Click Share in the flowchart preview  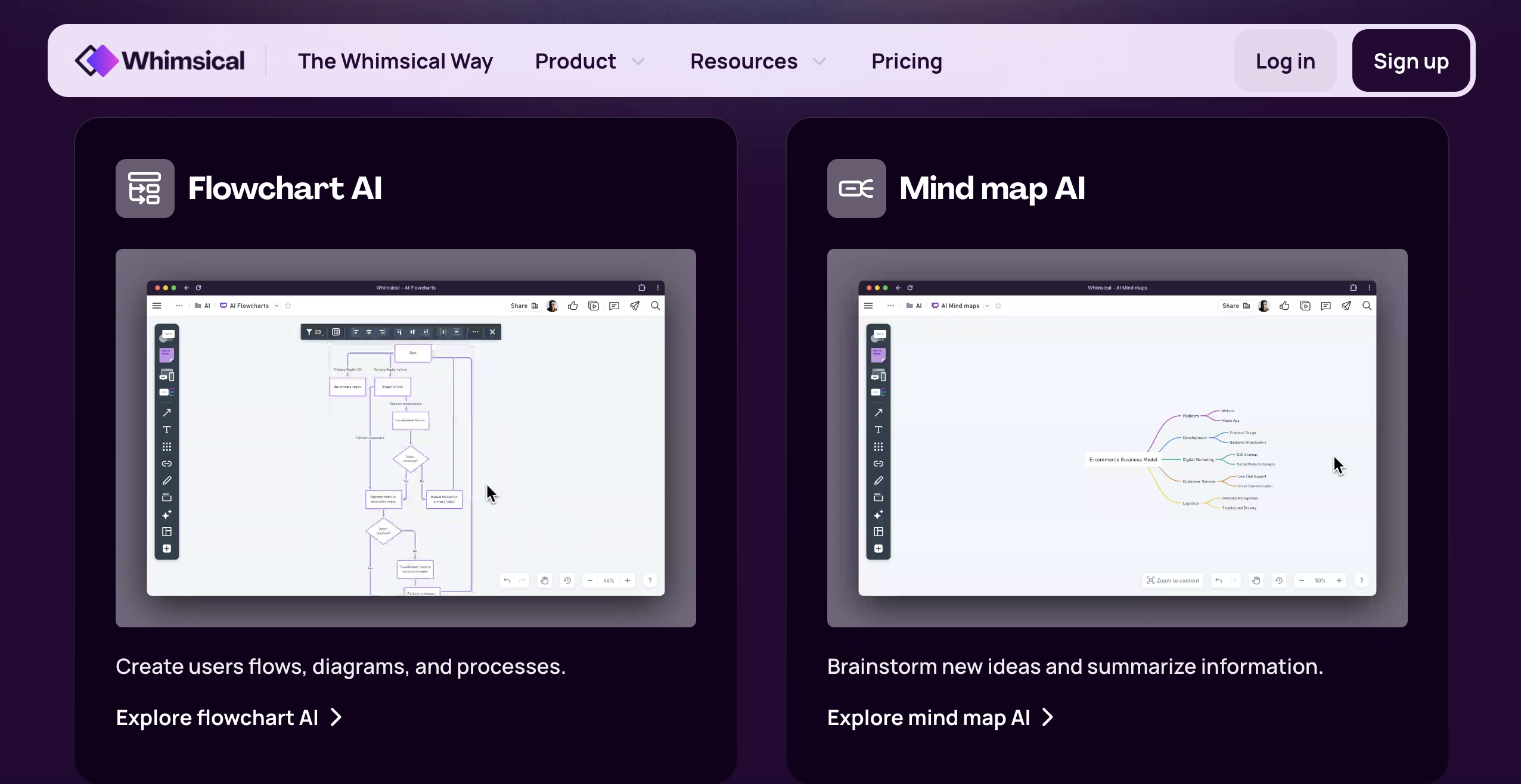pos(524,306)
